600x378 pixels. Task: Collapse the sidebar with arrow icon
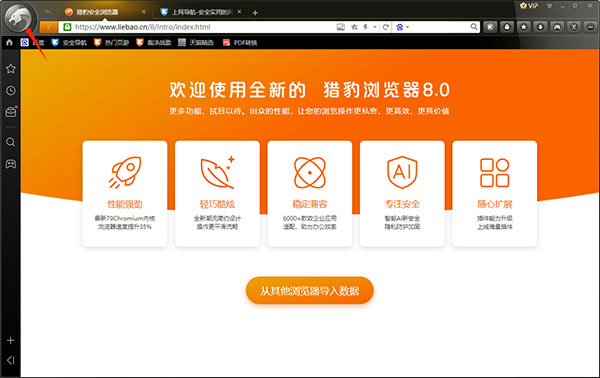tap(11, 360)
